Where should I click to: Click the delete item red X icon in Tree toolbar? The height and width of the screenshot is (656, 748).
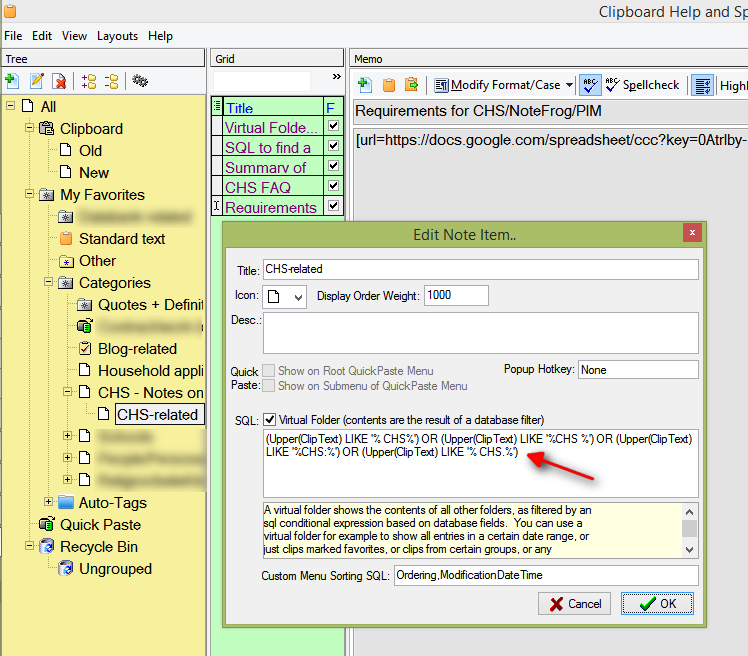click(60, 81)
